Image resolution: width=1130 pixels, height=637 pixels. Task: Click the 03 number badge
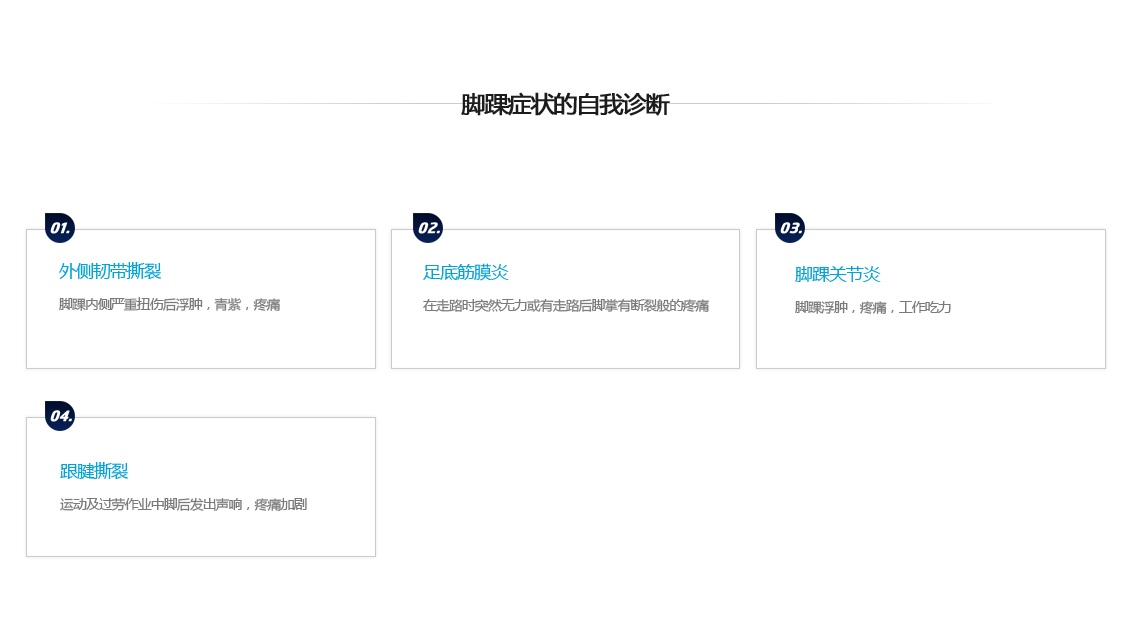click(790, 228)
